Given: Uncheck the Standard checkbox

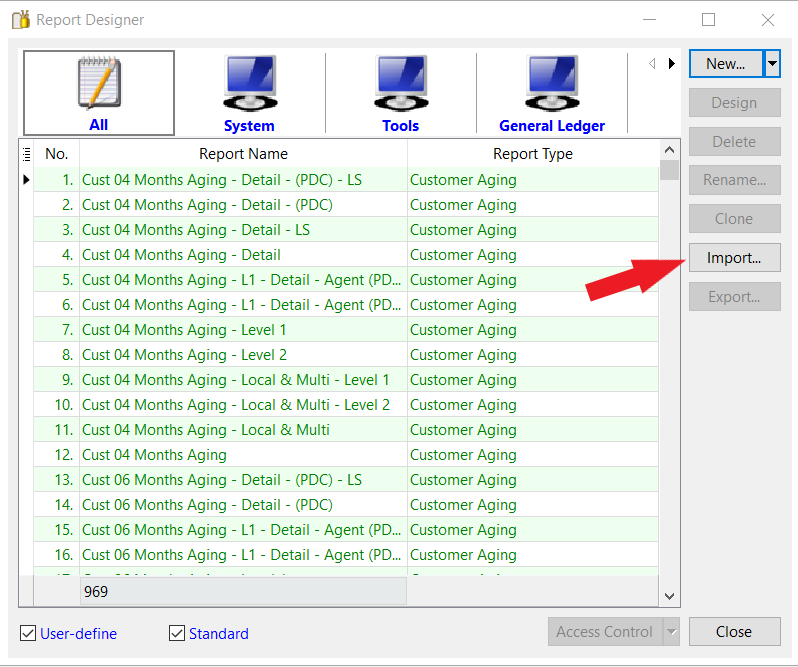Looking at the screenshot, I should [x=177, y=633].
